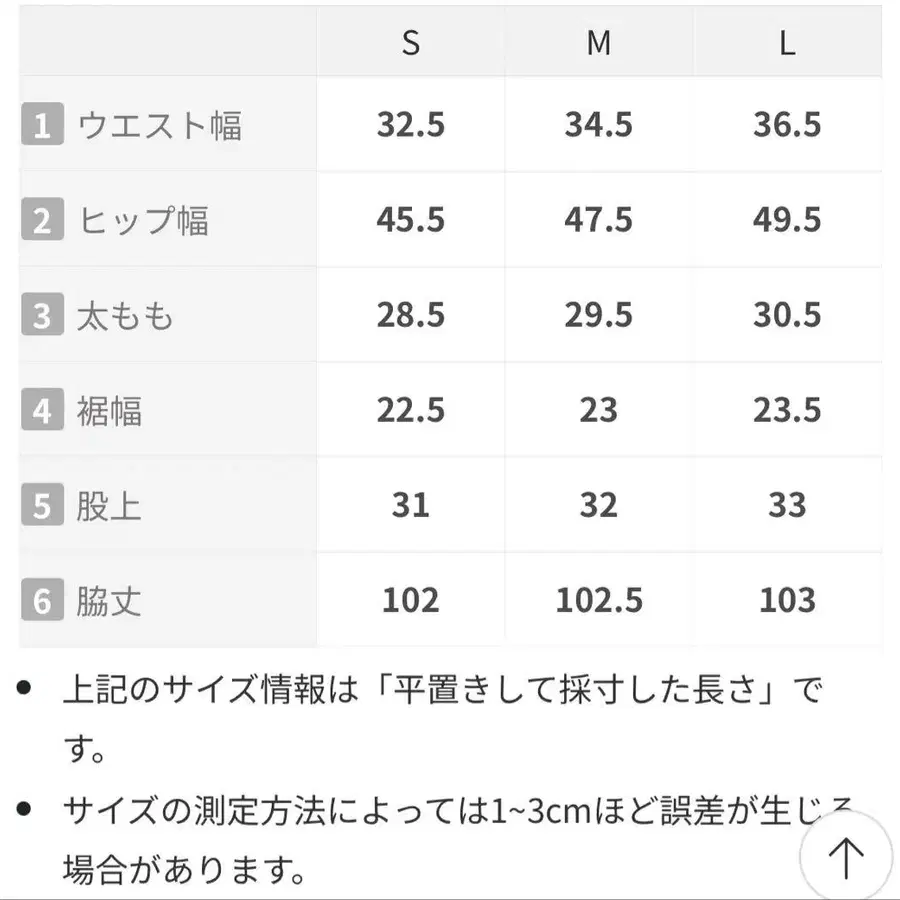Click the 33 inseam value under L
Viewport: 900px width, 900px height.
click(x=786, y=505)
